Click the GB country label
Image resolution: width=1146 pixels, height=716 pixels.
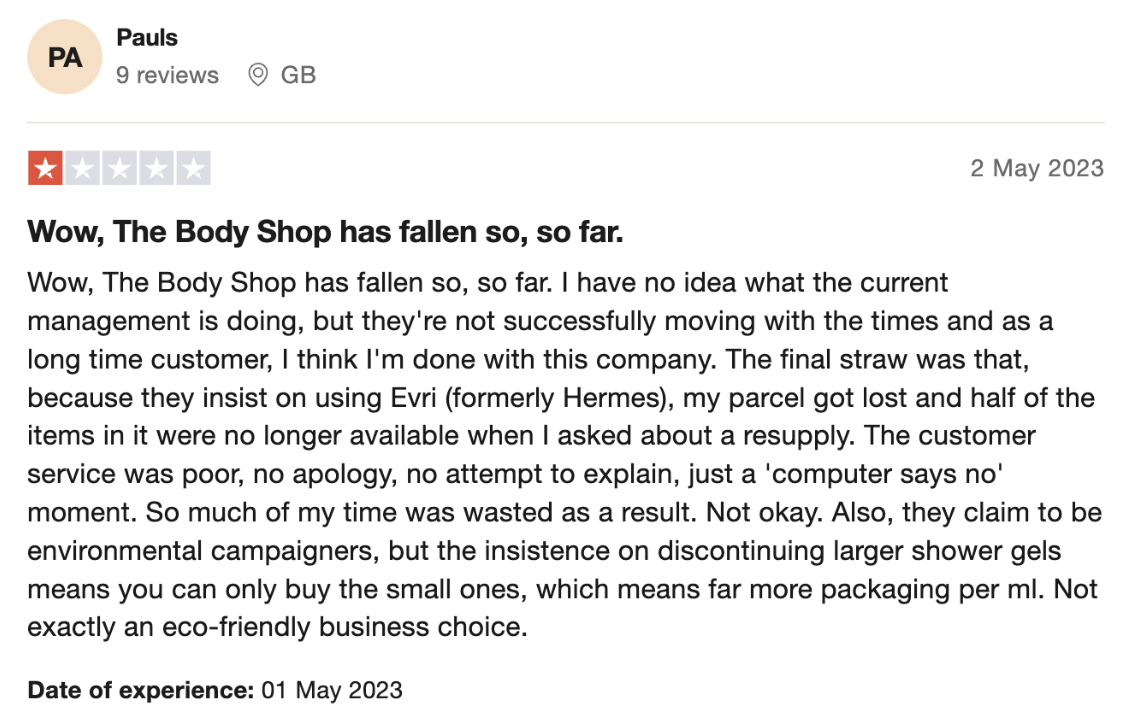298,75
